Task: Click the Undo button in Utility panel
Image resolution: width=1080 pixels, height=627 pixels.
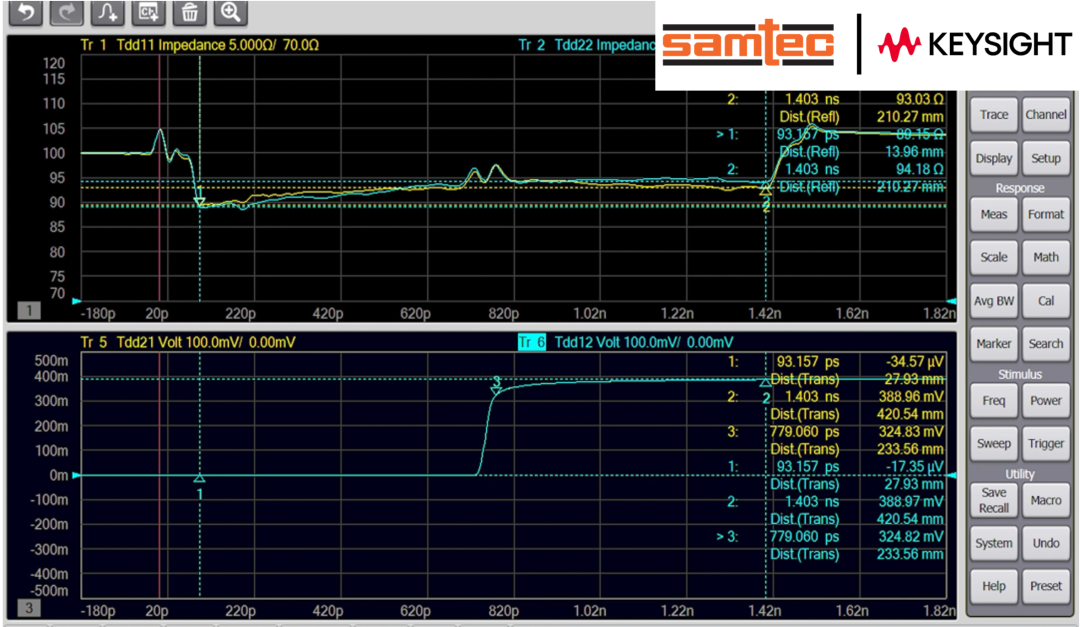Action: click(x=1046, y=543)
